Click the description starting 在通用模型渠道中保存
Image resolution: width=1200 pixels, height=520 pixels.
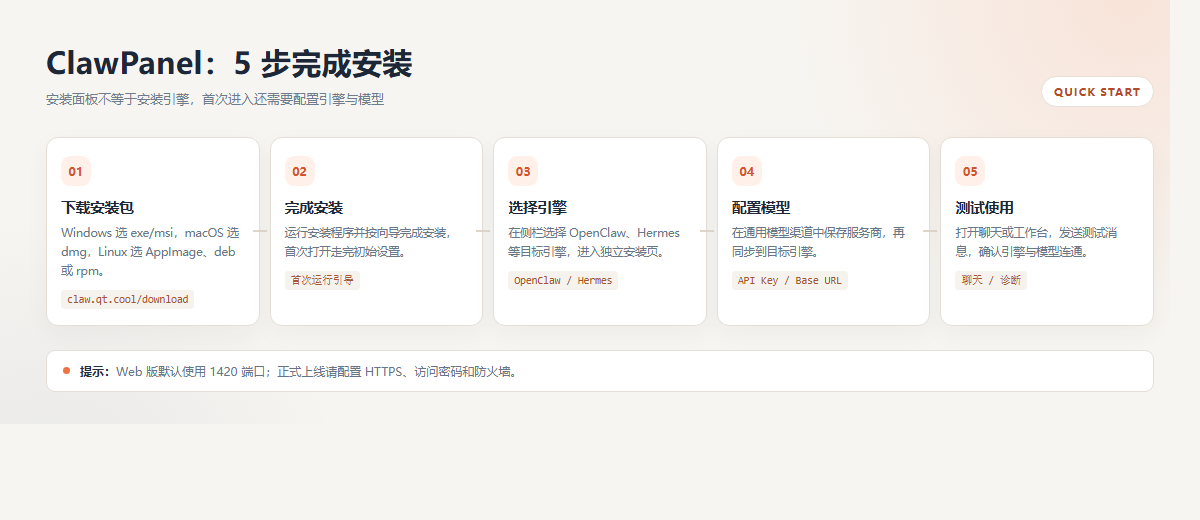[x=819, y=242]
